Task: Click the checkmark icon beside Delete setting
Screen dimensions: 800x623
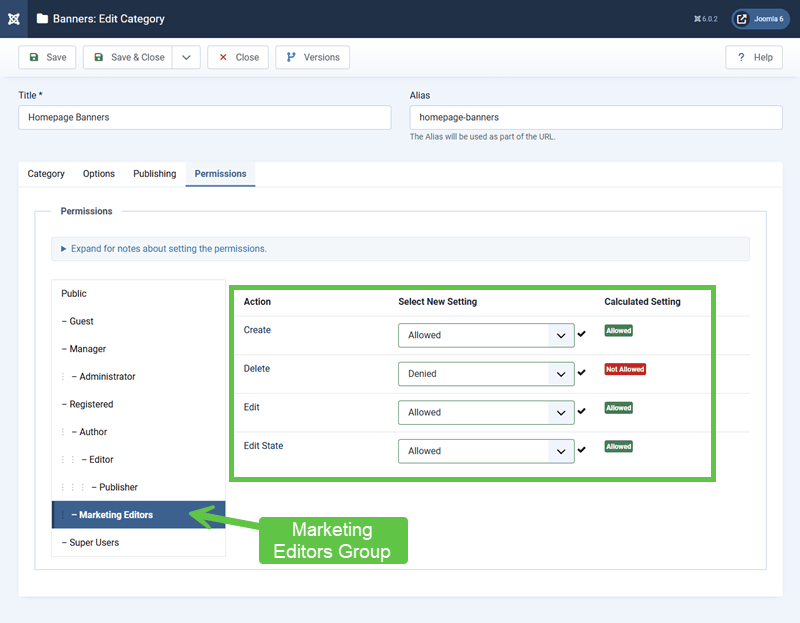Action: (x=582, y=372)
